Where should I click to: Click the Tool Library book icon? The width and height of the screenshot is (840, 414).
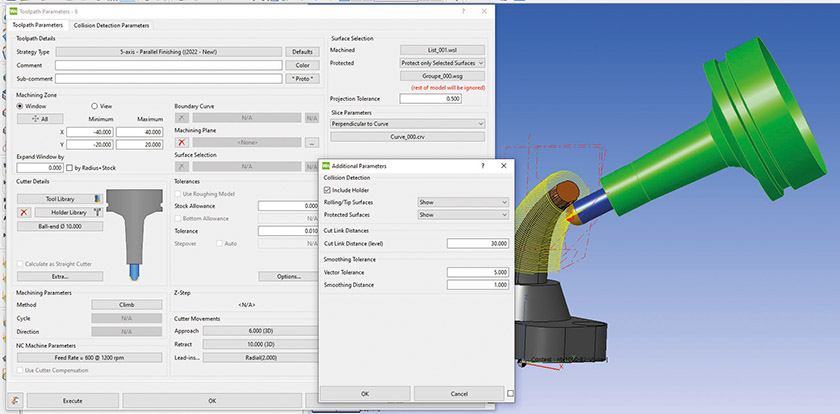point(98,199)
